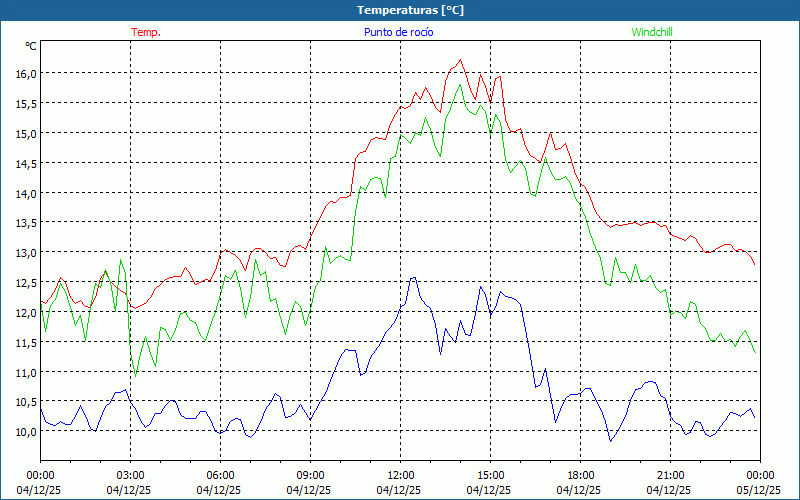The width and height of the screenshot is (800, 500).
Task: Click the 21:00 time axis label
Action: pyautogui.click(x=670, y=475)
